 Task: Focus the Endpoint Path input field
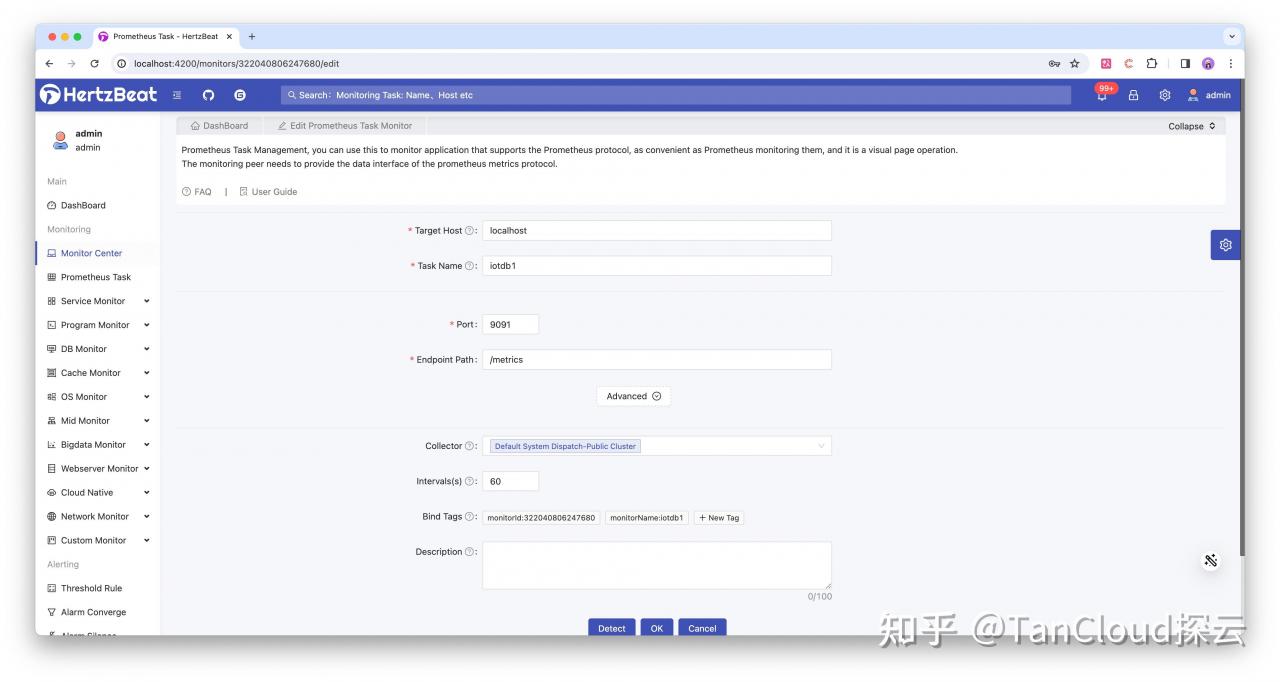(657, 360)
